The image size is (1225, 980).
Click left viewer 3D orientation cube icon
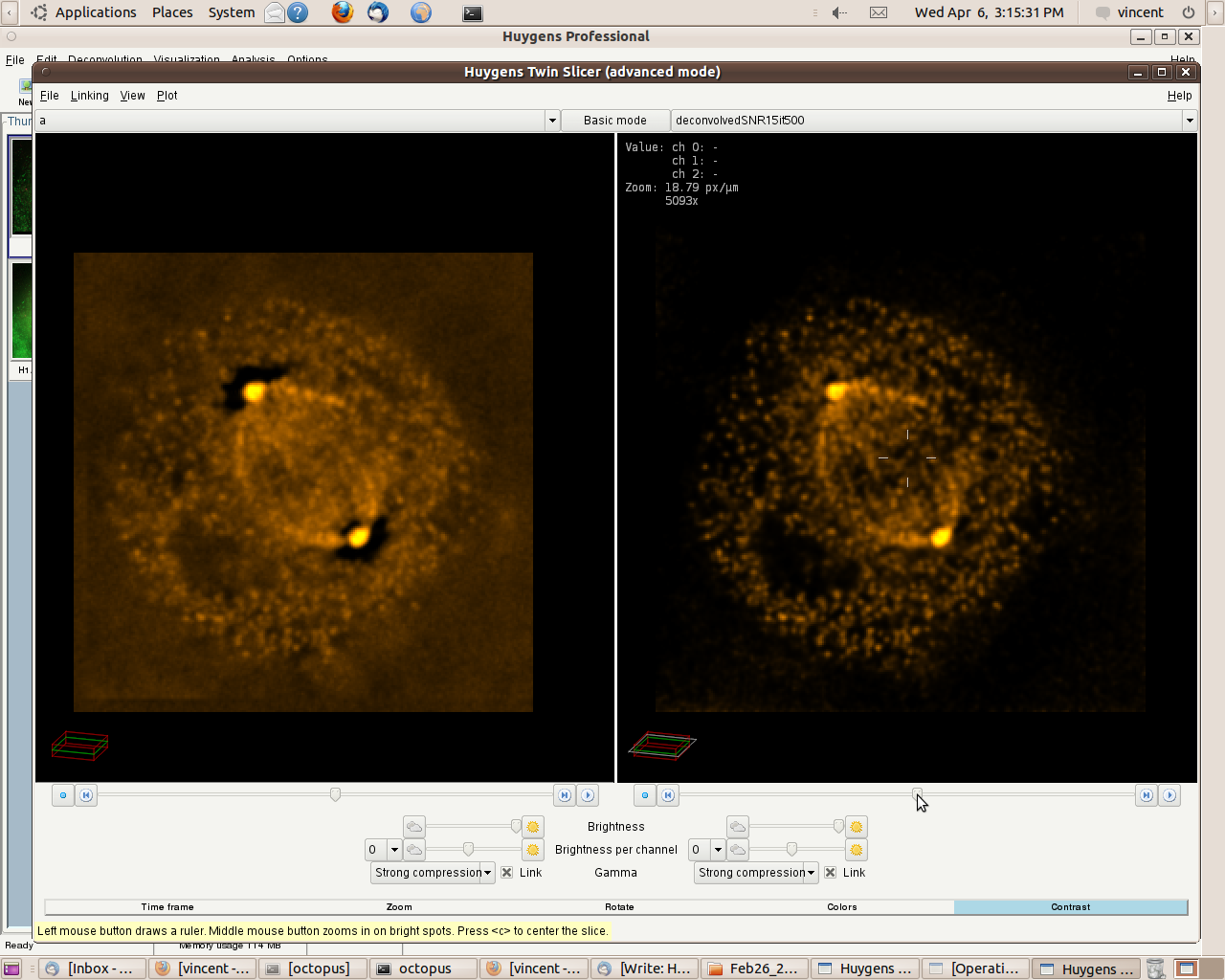80,746
